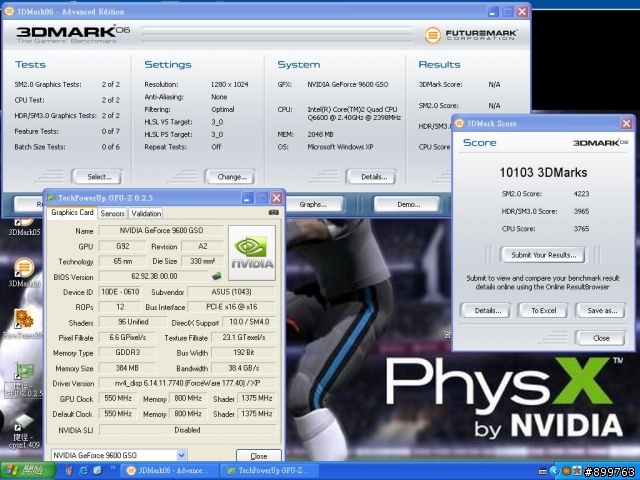This screenshot has width=640, height=480.
Task: Minimize the 3DMark06 window
Action: [x=493, y=11]
